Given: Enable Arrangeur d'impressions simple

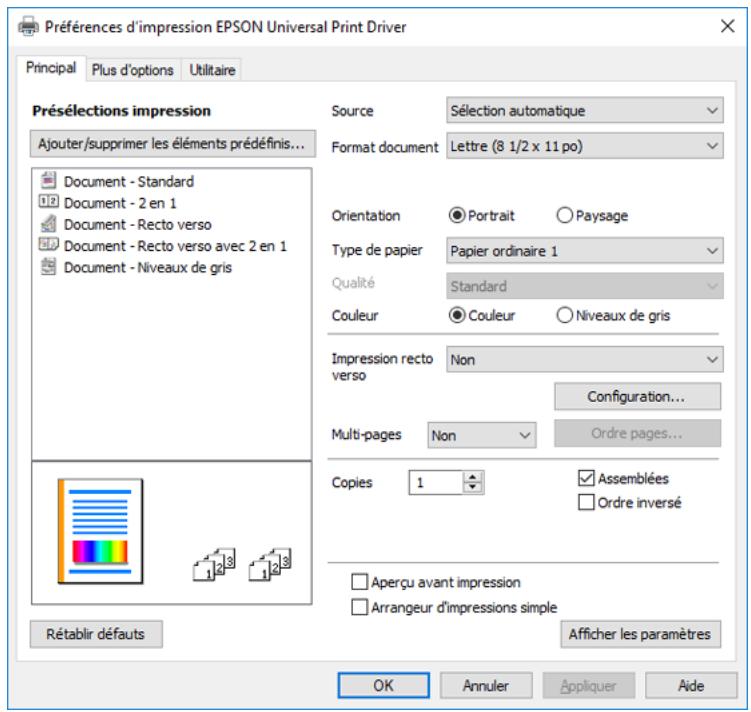Looking at the screenshot, I should tap(360, 607).
